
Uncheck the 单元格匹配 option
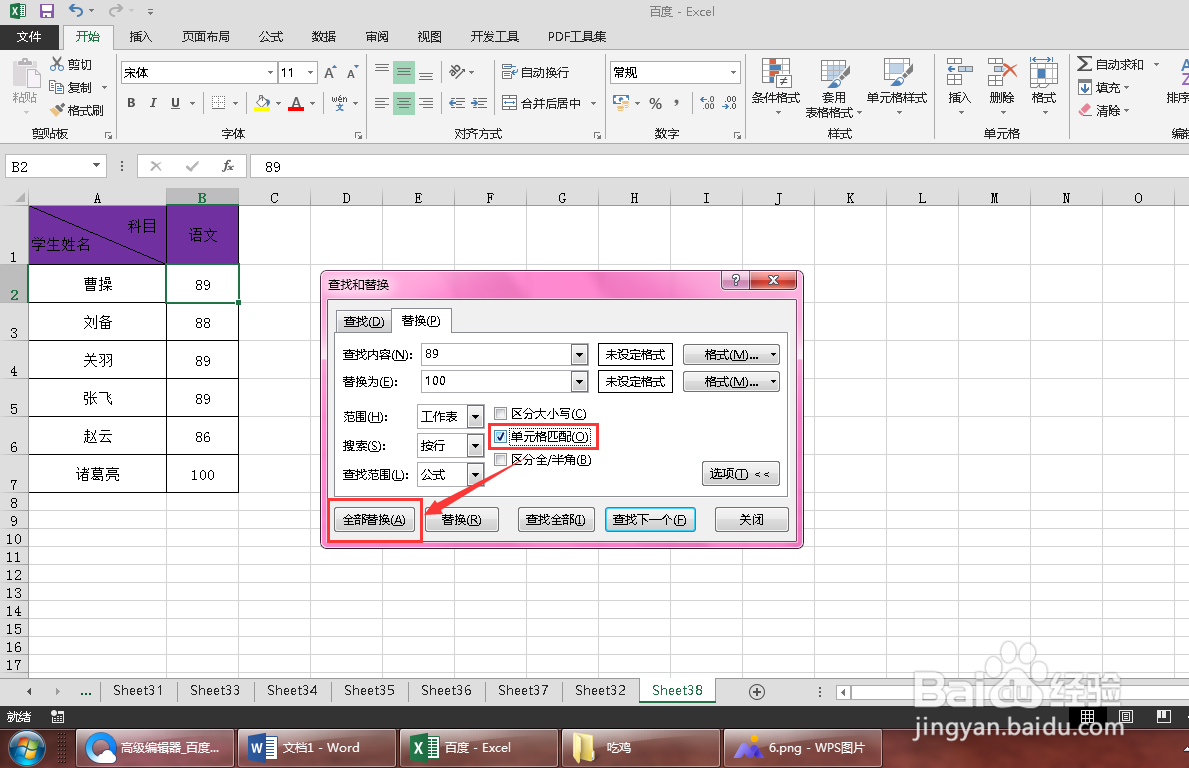tap(498, 436)
